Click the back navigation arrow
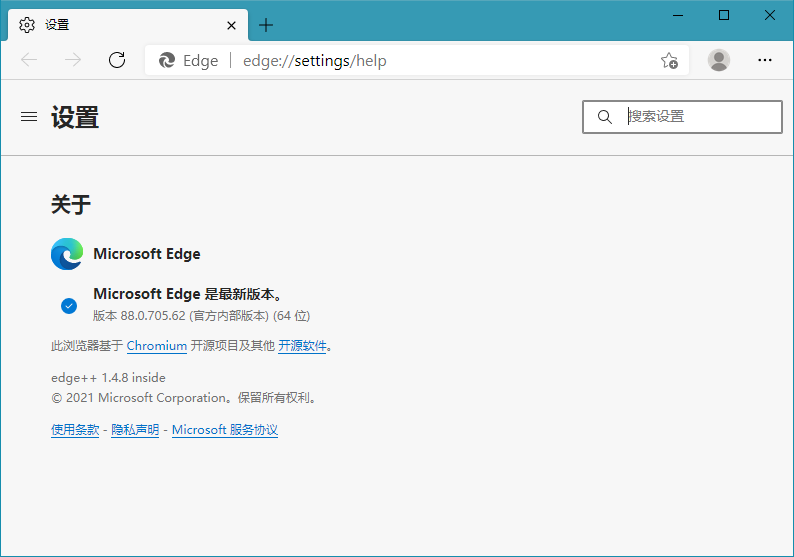The image size is (794, 557). pyautogui.click(x=29, y=60)
